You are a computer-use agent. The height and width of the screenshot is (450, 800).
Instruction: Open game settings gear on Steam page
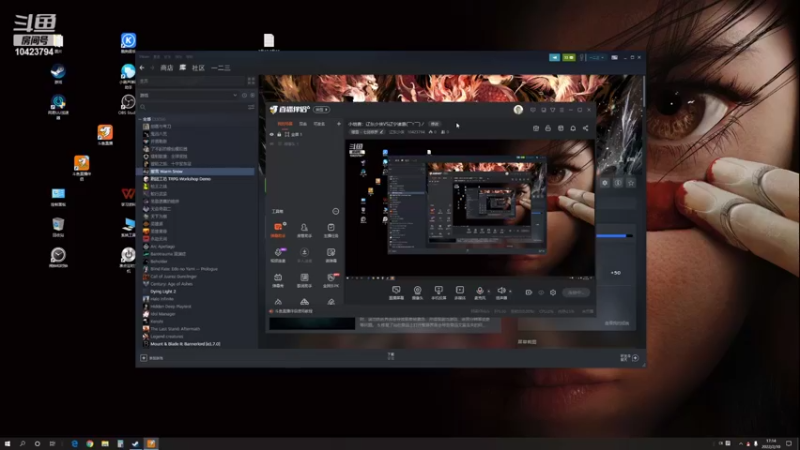pyautogui.click(x=605, y=183)
